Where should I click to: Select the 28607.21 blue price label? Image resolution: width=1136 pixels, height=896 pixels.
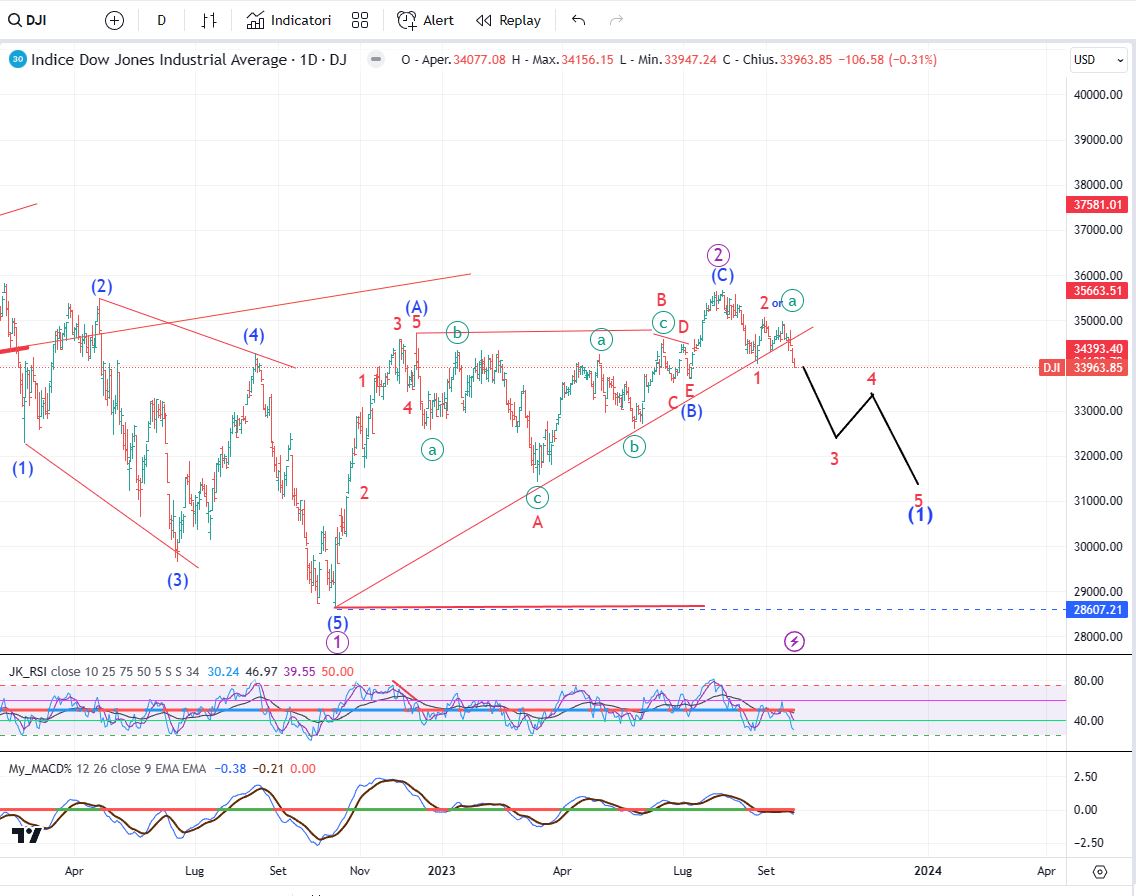point(1098,609)
